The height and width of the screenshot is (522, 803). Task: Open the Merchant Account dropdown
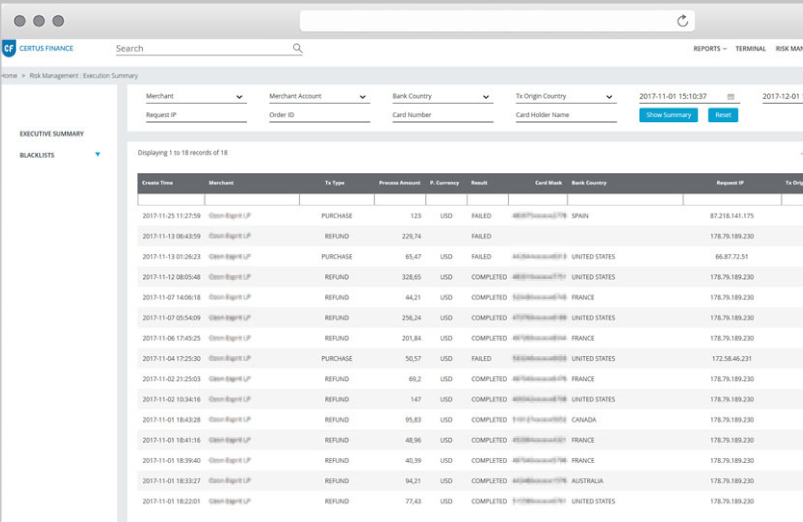click(319, 96)
